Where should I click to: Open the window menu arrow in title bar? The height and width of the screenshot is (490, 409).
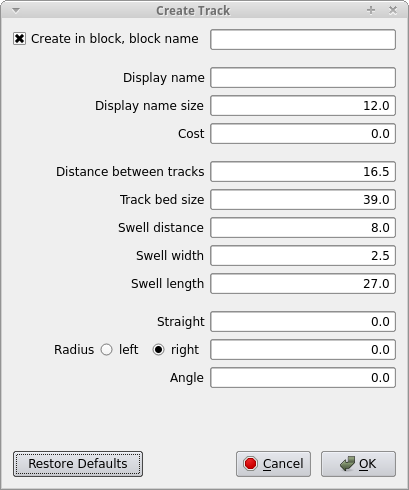[16, 11]
